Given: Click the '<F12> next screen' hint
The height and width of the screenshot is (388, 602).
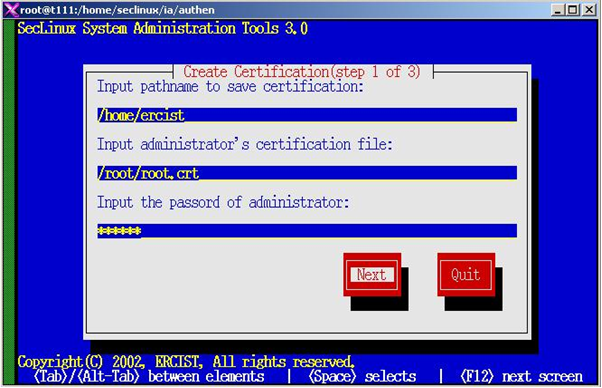Looking at the screenshot, I should [x=521, y=376].
